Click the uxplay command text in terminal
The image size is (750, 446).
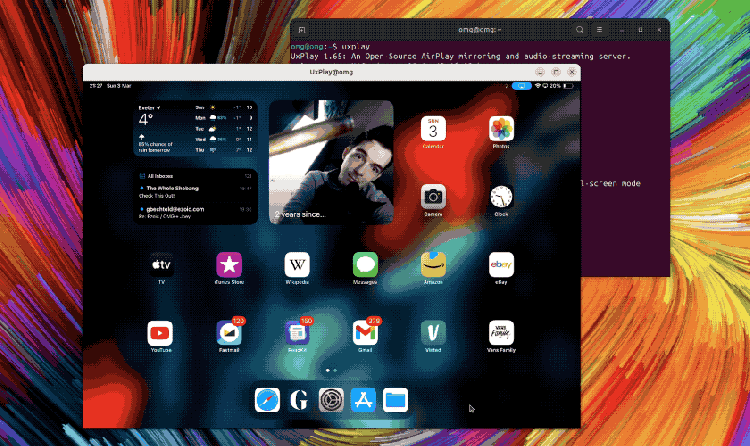[356, 46]
